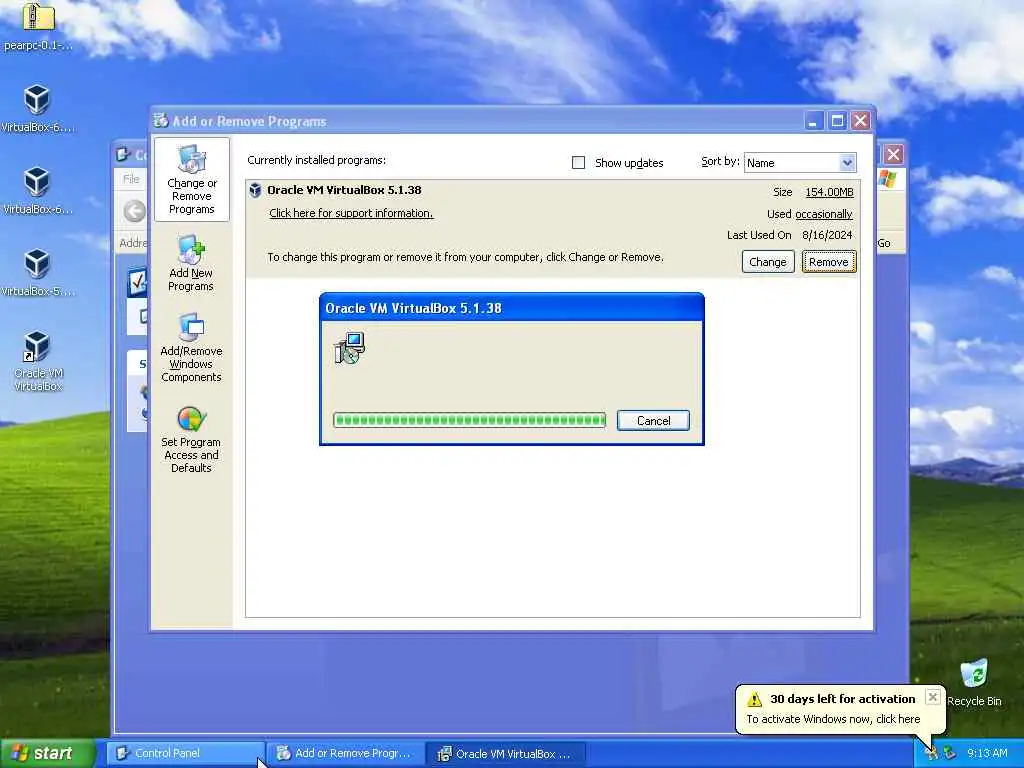The height and width of the screenshot is (768, 1024).
Task: Open Click here for support information link
Action: pos(351,213)
